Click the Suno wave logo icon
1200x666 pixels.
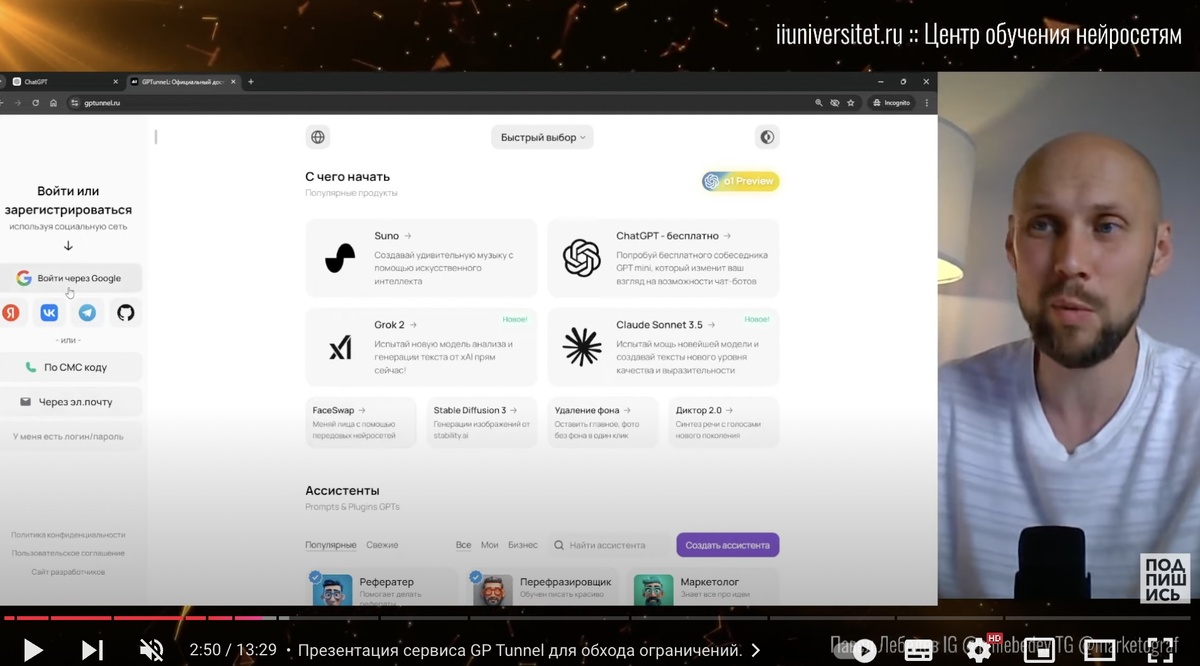(x=340, y=258)
